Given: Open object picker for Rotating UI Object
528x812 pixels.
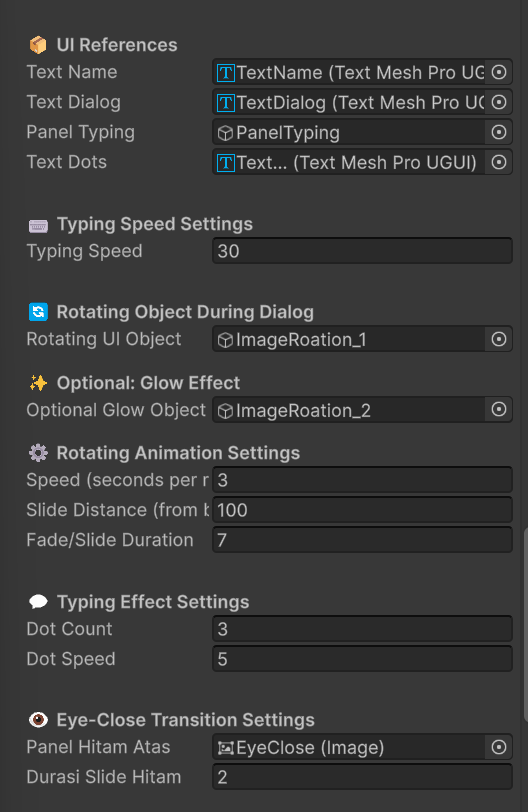Looking at the screenshot, I should point(498,339).
